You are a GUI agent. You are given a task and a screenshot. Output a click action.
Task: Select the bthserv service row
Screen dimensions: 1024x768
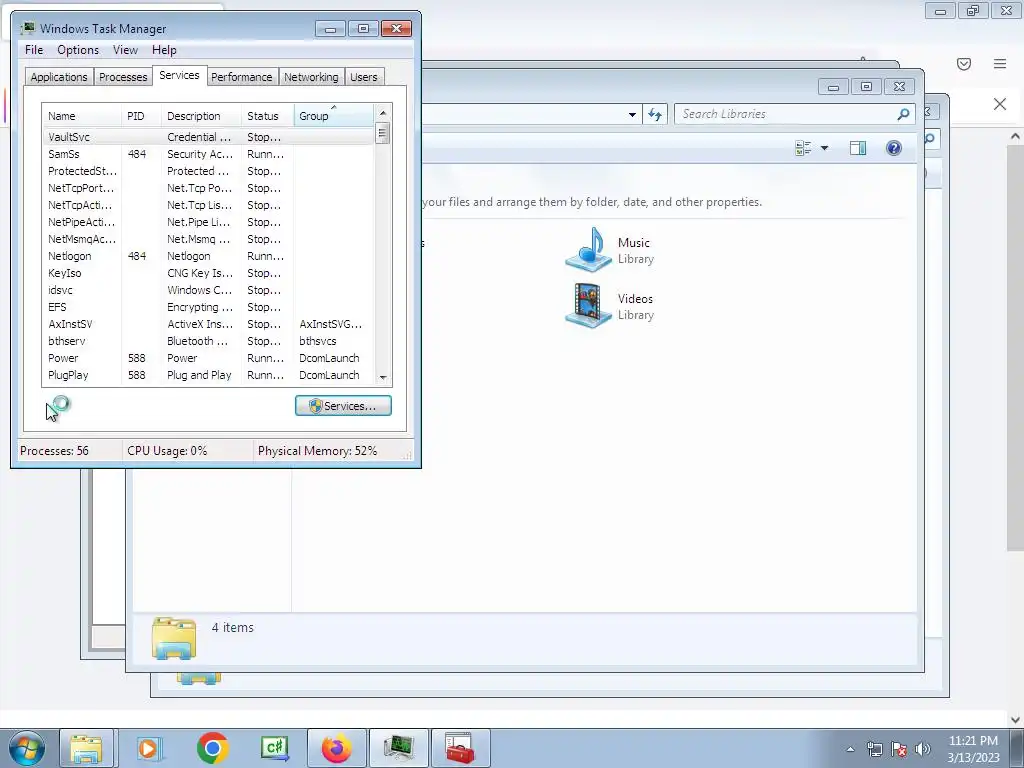pos(208,341)
